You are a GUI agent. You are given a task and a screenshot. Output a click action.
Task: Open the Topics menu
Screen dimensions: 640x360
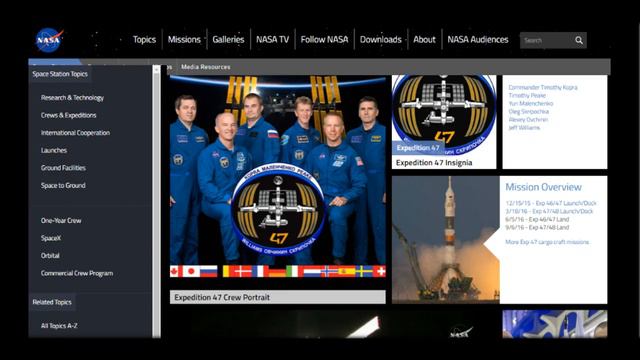click(x=144, y=40)
